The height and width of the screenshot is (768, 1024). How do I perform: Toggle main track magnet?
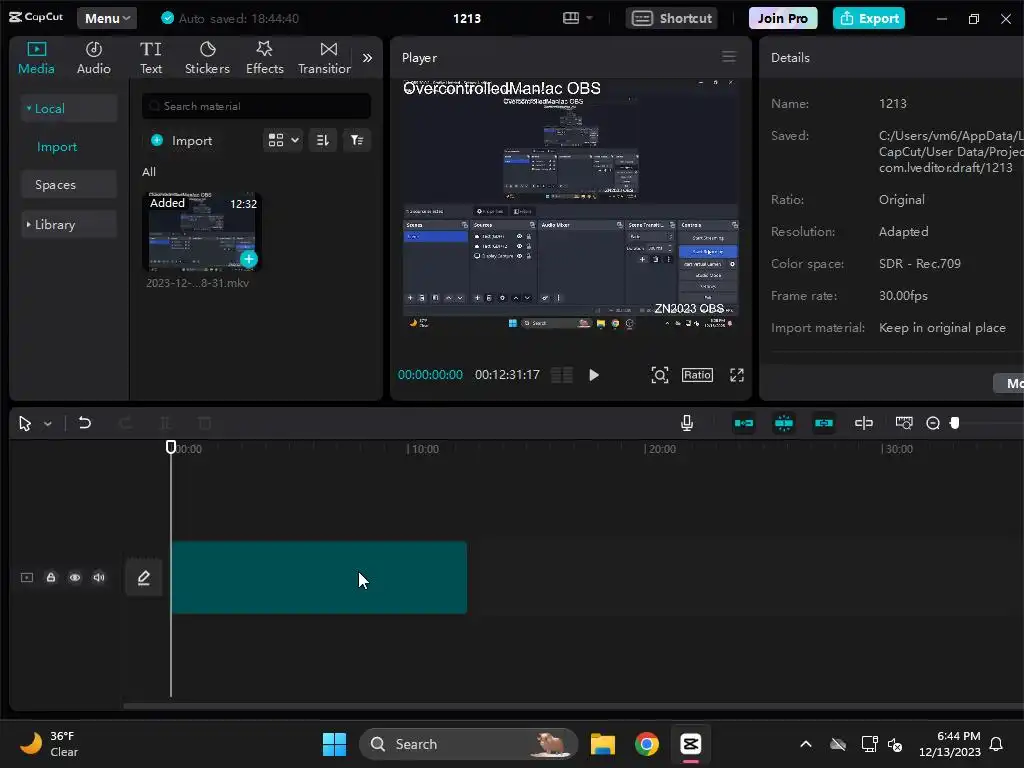[x=744, y=423]
